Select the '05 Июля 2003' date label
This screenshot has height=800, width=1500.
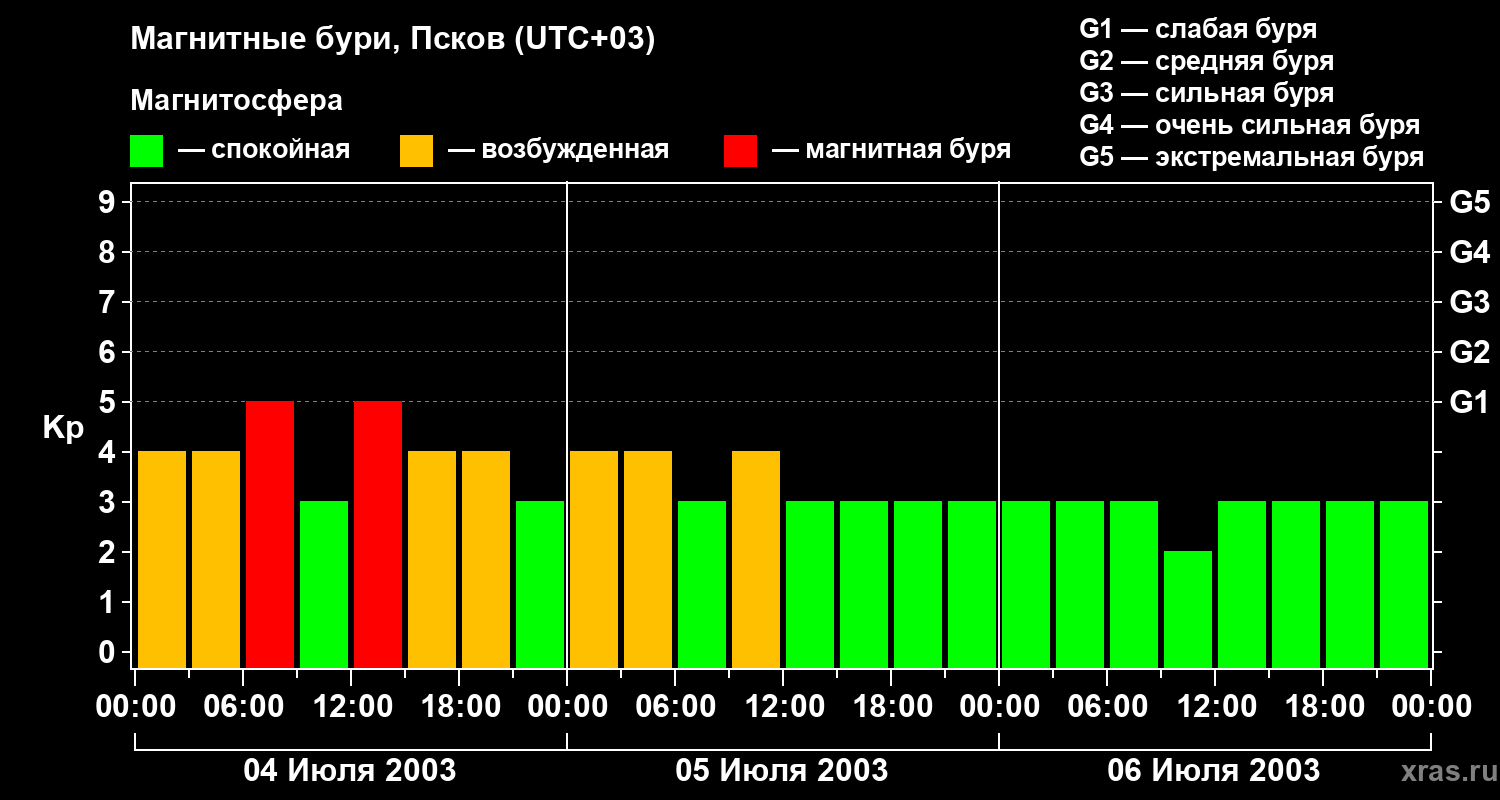pos(782,771)
